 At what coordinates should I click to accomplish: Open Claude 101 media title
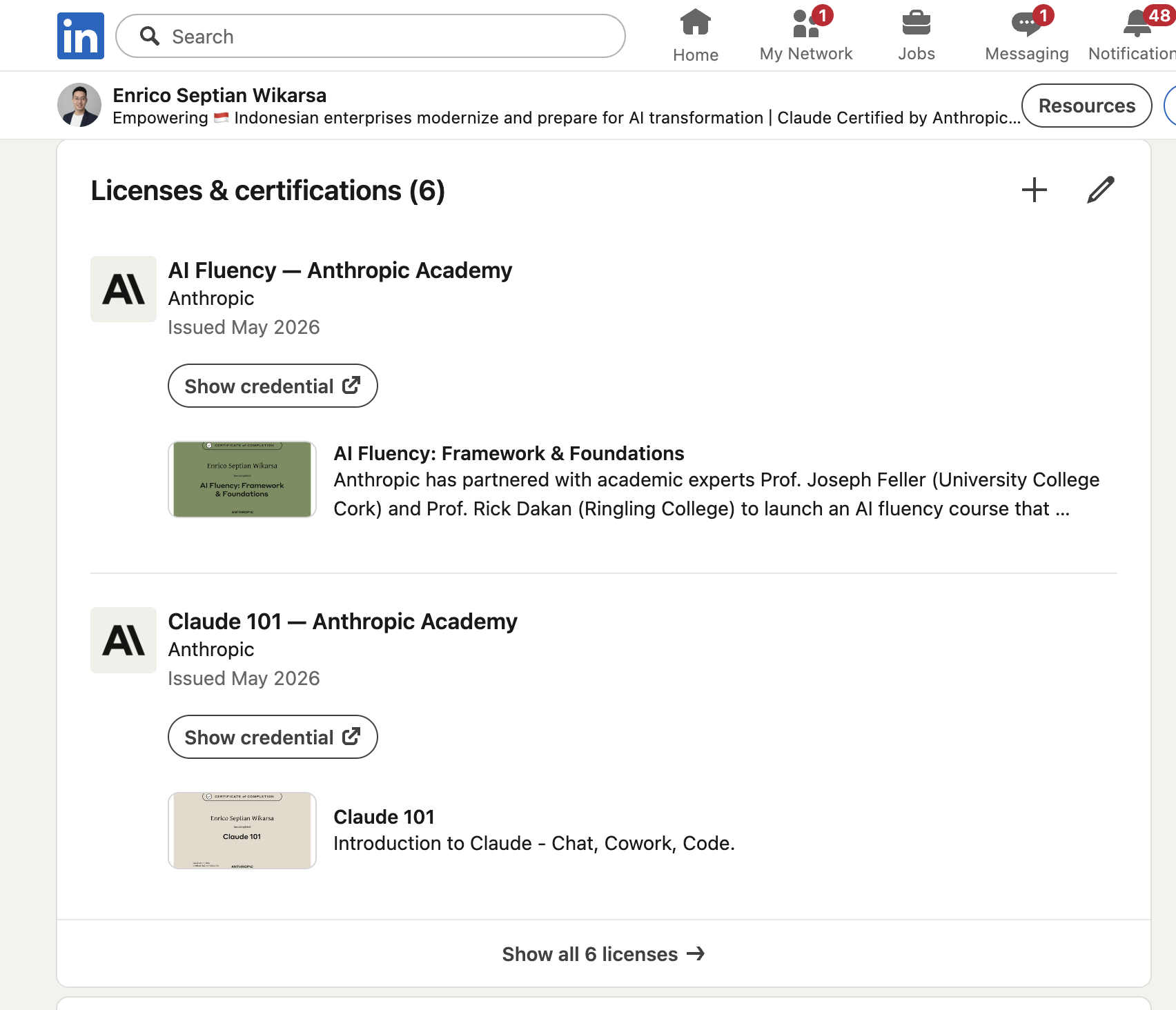pyautogui.click(x=384, y=817)
